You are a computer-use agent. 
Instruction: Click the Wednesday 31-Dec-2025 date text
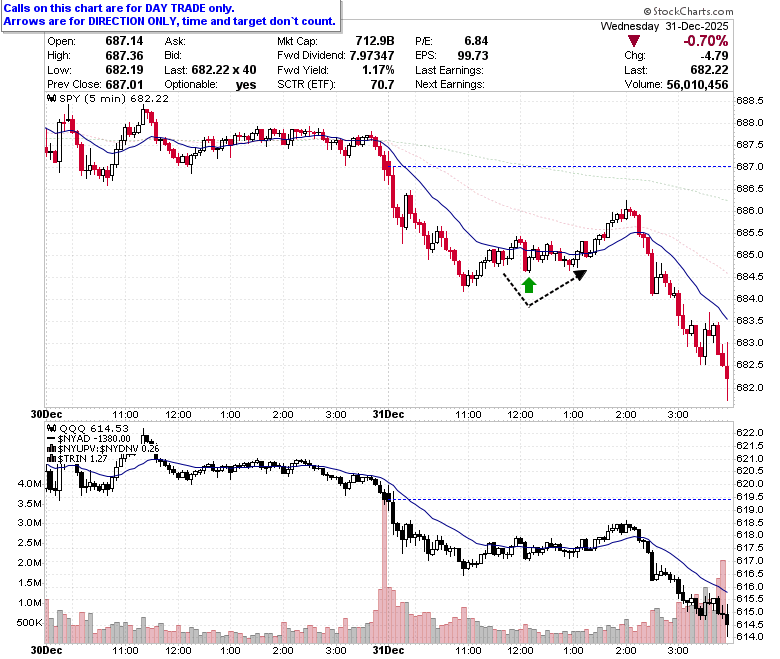click(664, 26)
